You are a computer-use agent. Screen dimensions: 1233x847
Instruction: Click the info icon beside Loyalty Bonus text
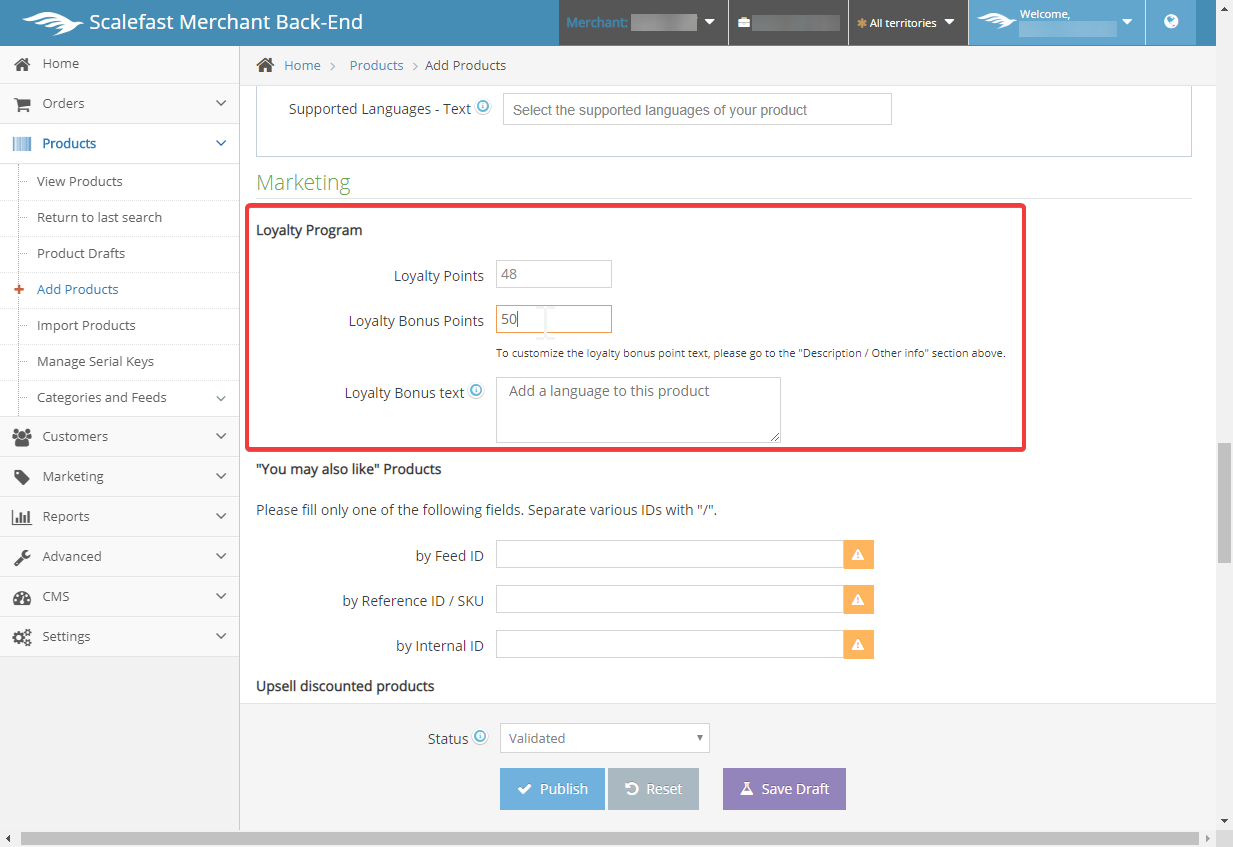coord(476,391)
